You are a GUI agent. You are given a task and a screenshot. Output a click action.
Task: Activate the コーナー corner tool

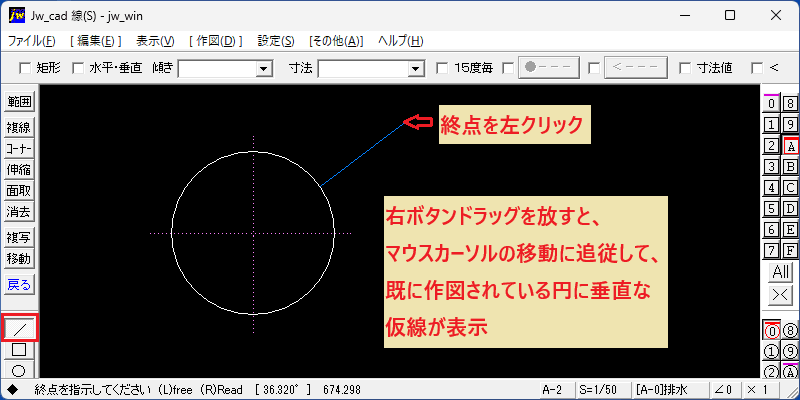pyautogui.click(x=19, y=148)
